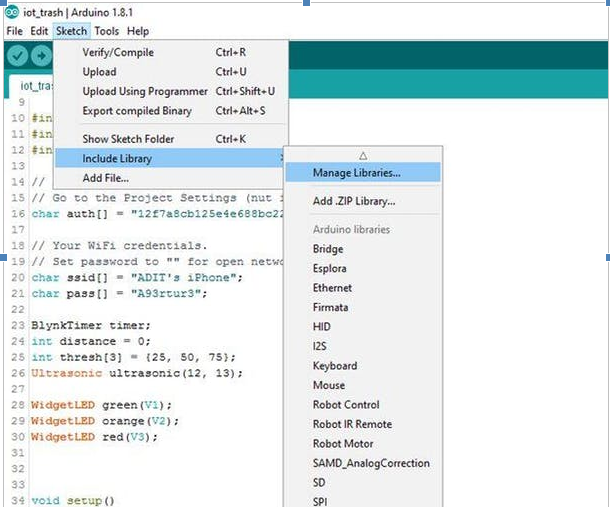Include the HID library
The image size is (610, 507).
coord(363,326)
